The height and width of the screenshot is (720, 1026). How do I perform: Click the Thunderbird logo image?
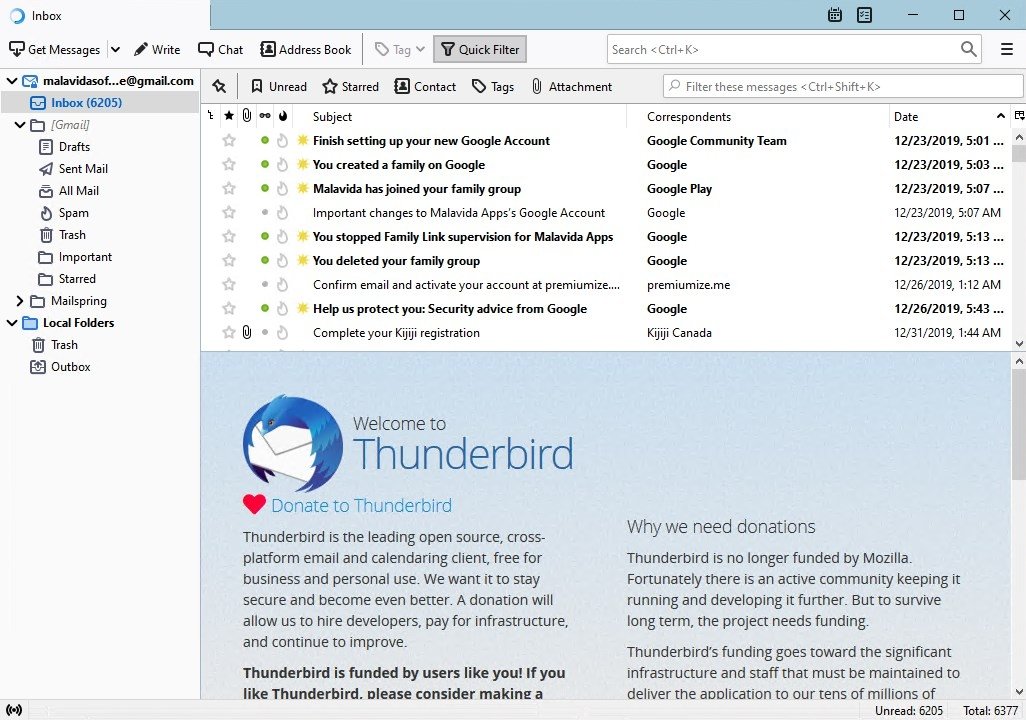click(292, 443)
